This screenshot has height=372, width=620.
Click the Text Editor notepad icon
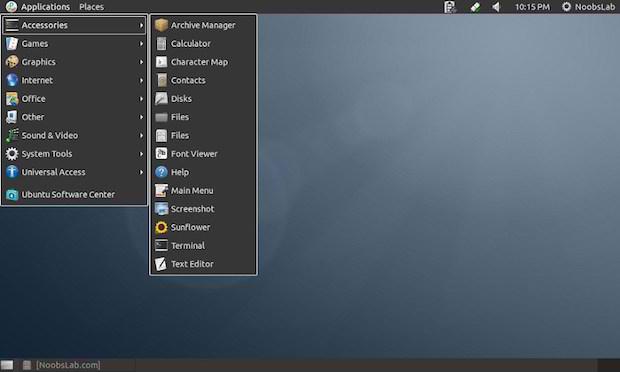click(x=161, y=264)
